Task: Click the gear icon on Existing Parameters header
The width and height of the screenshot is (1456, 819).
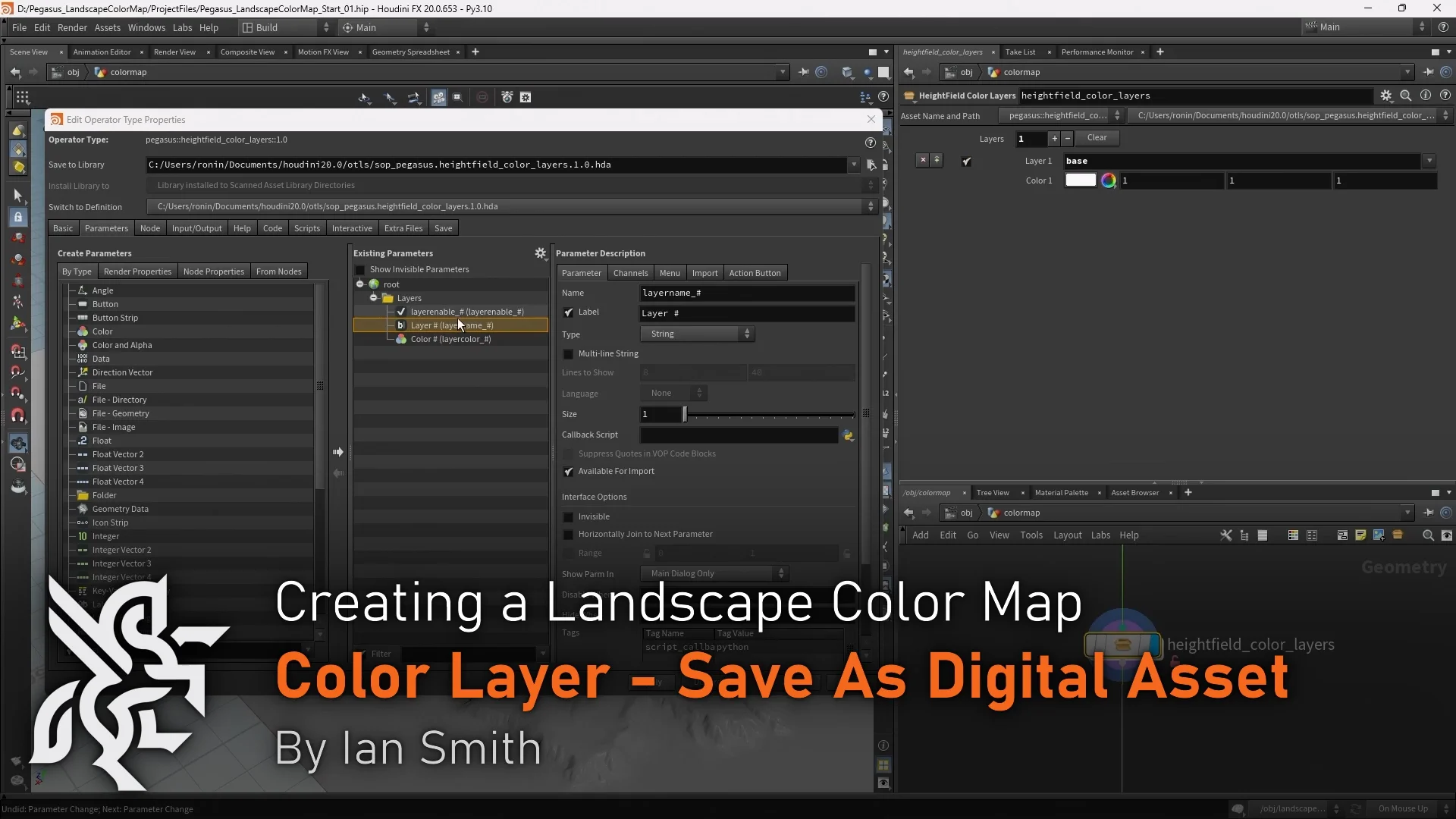Action: pyautogui.click(x=540, y=253)
